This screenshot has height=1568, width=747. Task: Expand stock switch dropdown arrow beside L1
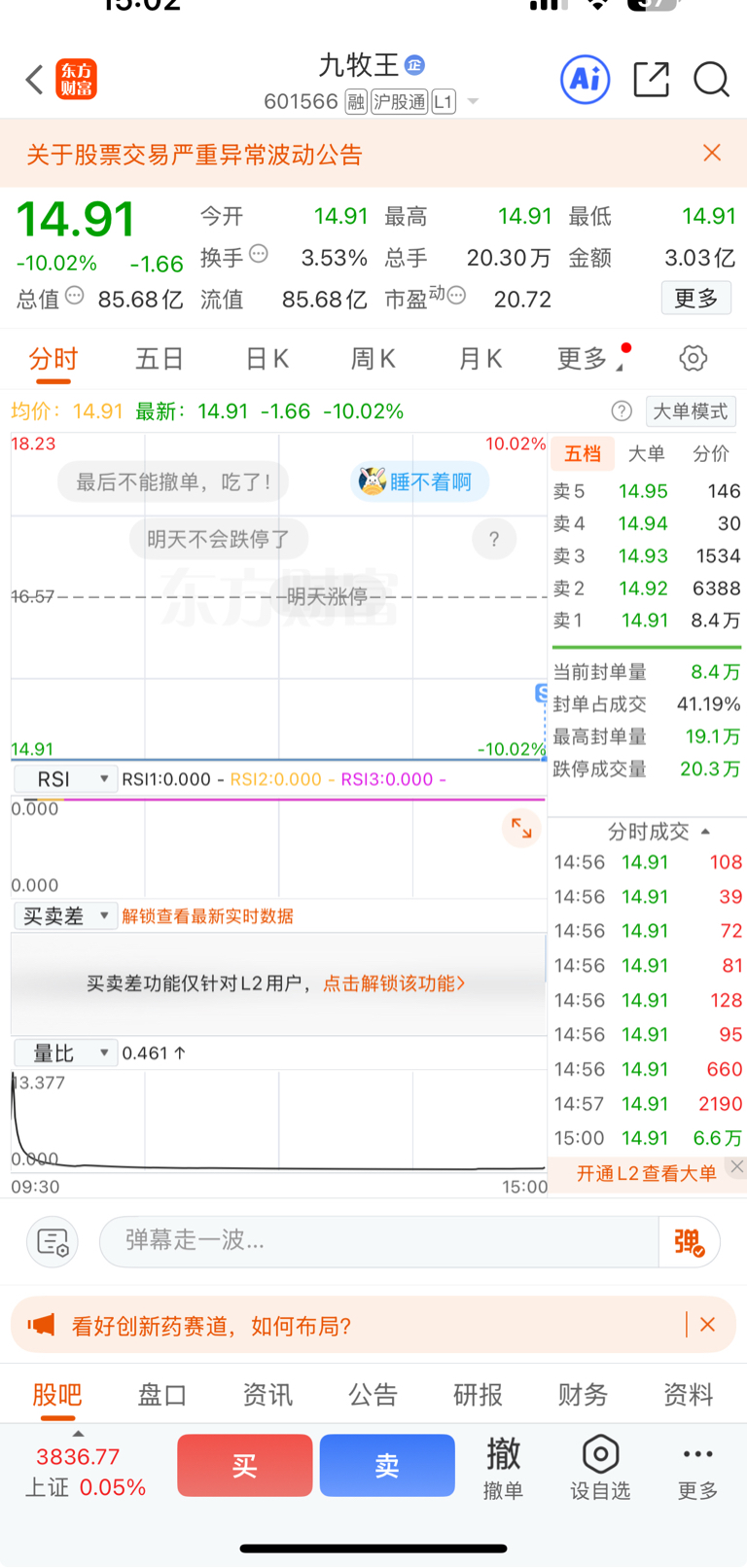(473, 101)
